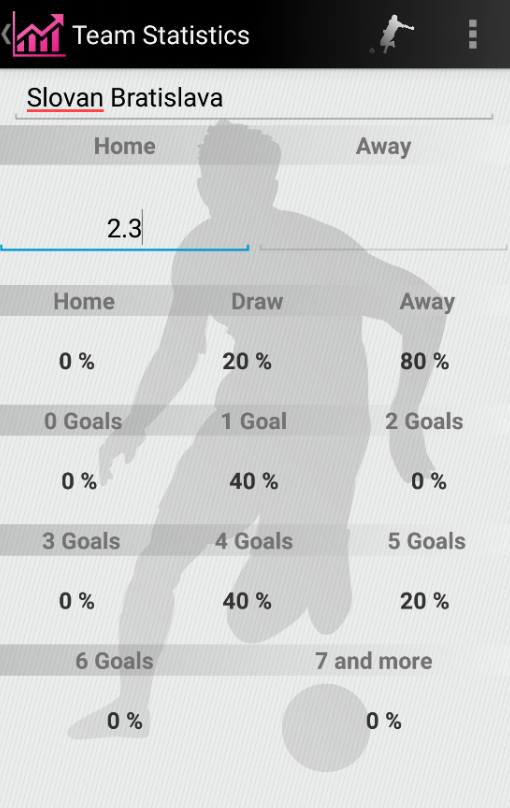The image size is (510, 808).
Task: Tap the Home header above odds field
Action: (125, 146)
